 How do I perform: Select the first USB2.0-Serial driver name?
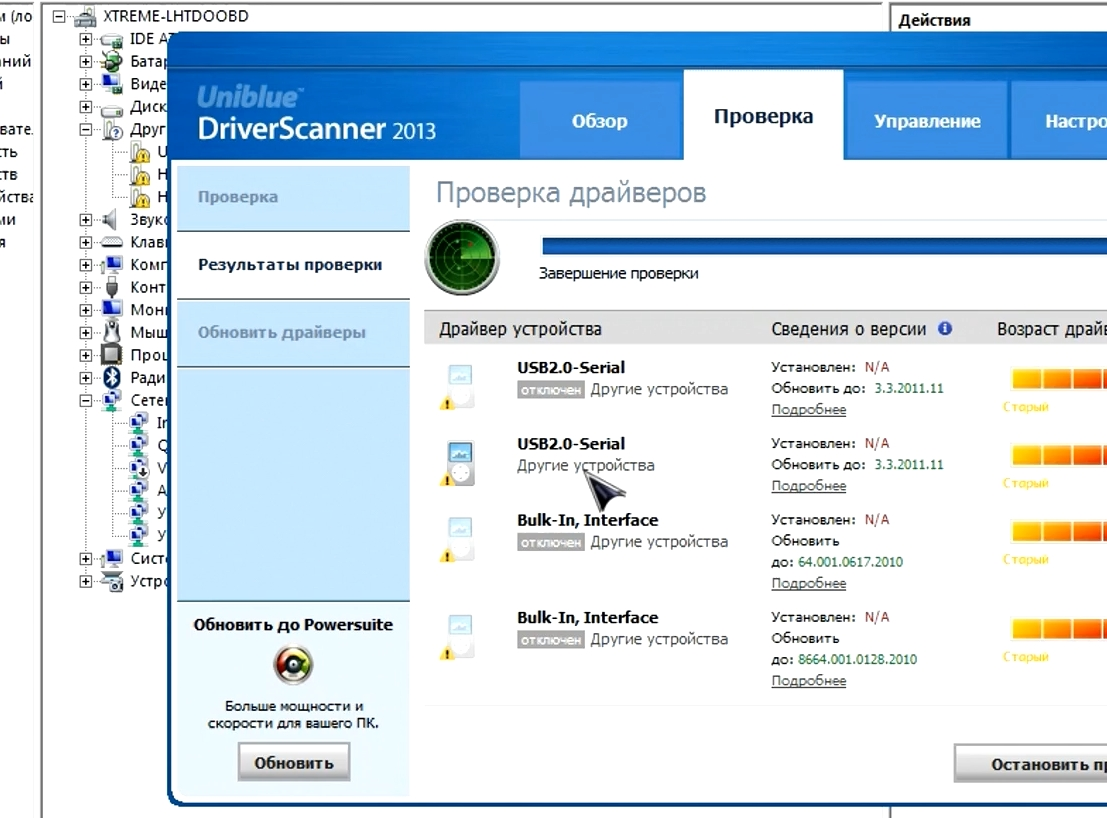[x=570, y=368]
